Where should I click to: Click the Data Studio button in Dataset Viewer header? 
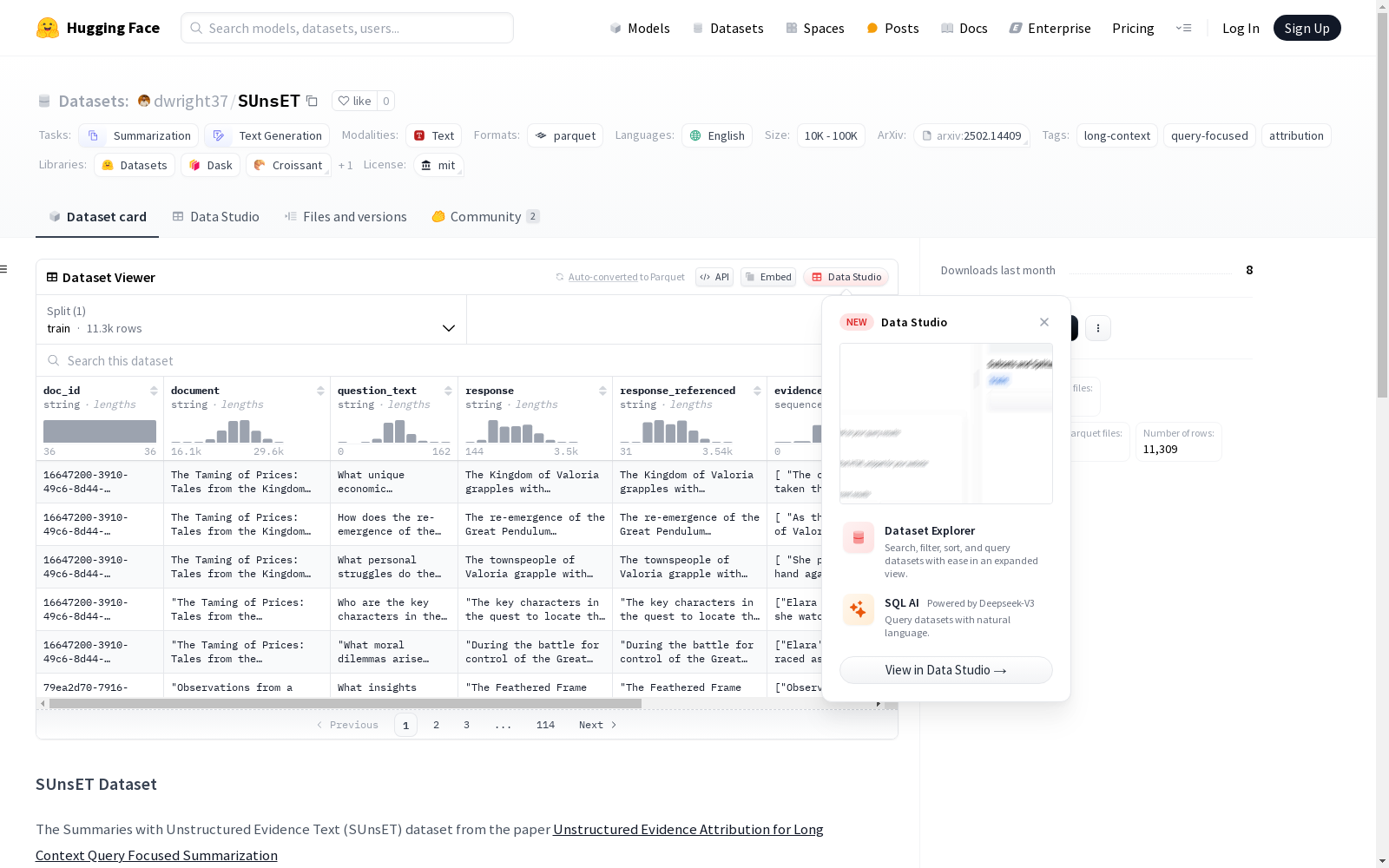coord(846,277)
